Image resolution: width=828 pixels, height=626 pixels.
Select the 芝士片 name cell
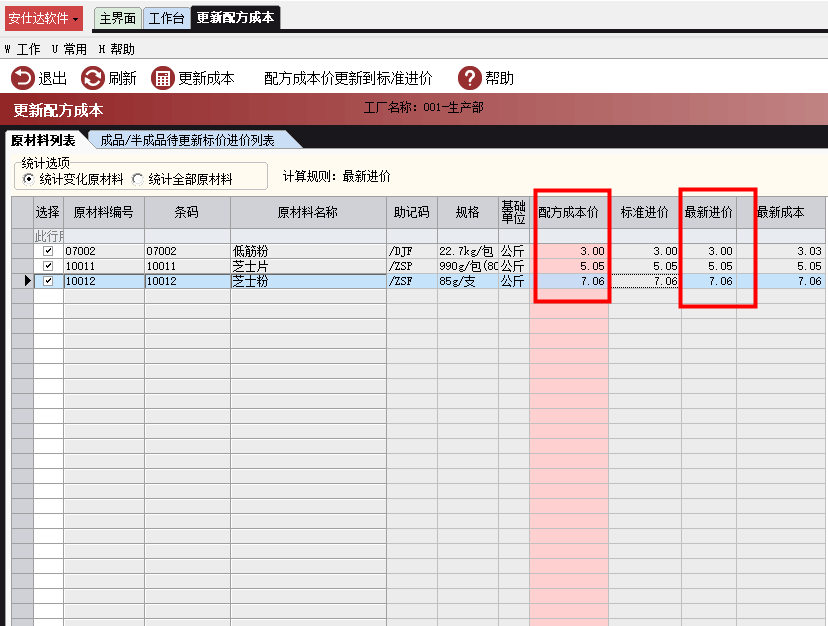308,266
